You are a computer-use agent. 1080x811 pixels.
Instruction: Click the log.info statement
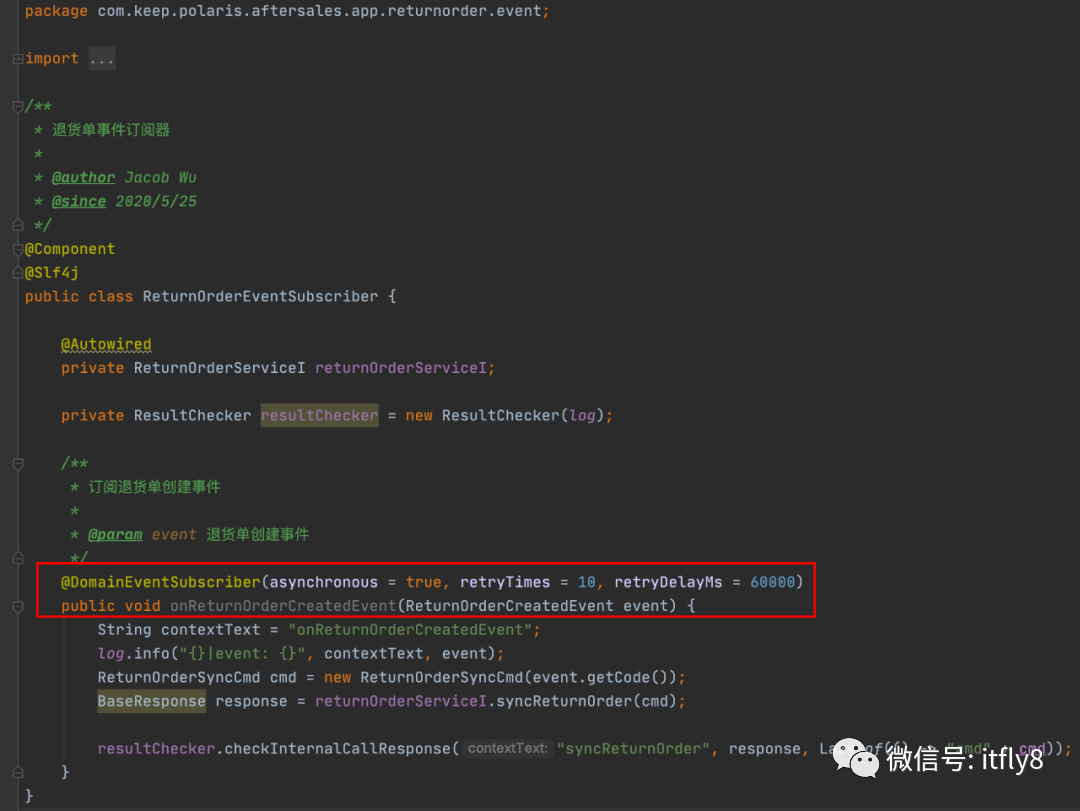301,654
